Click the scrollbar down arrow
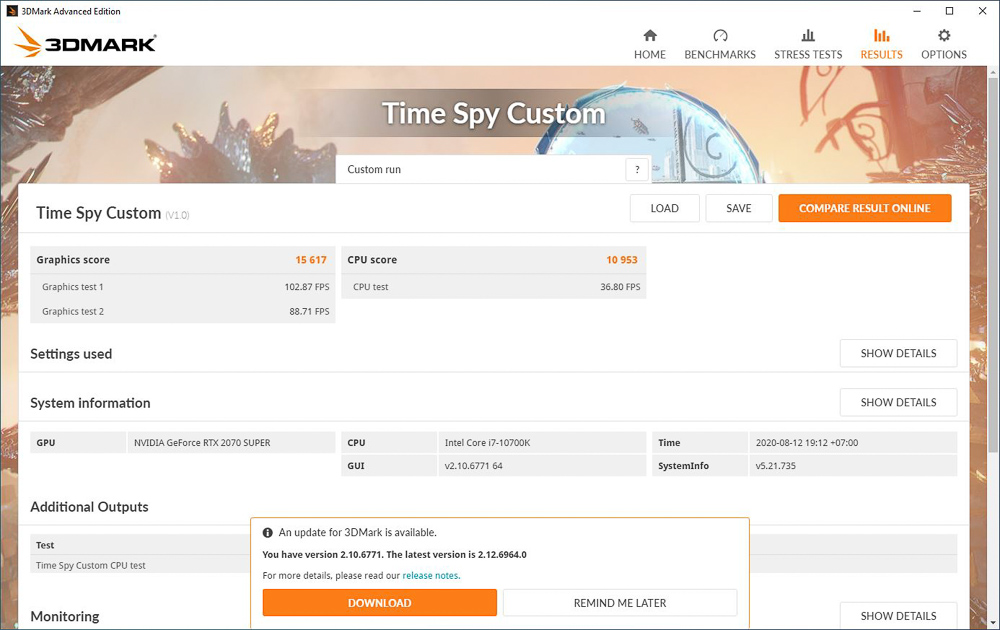 click(993, 622)
